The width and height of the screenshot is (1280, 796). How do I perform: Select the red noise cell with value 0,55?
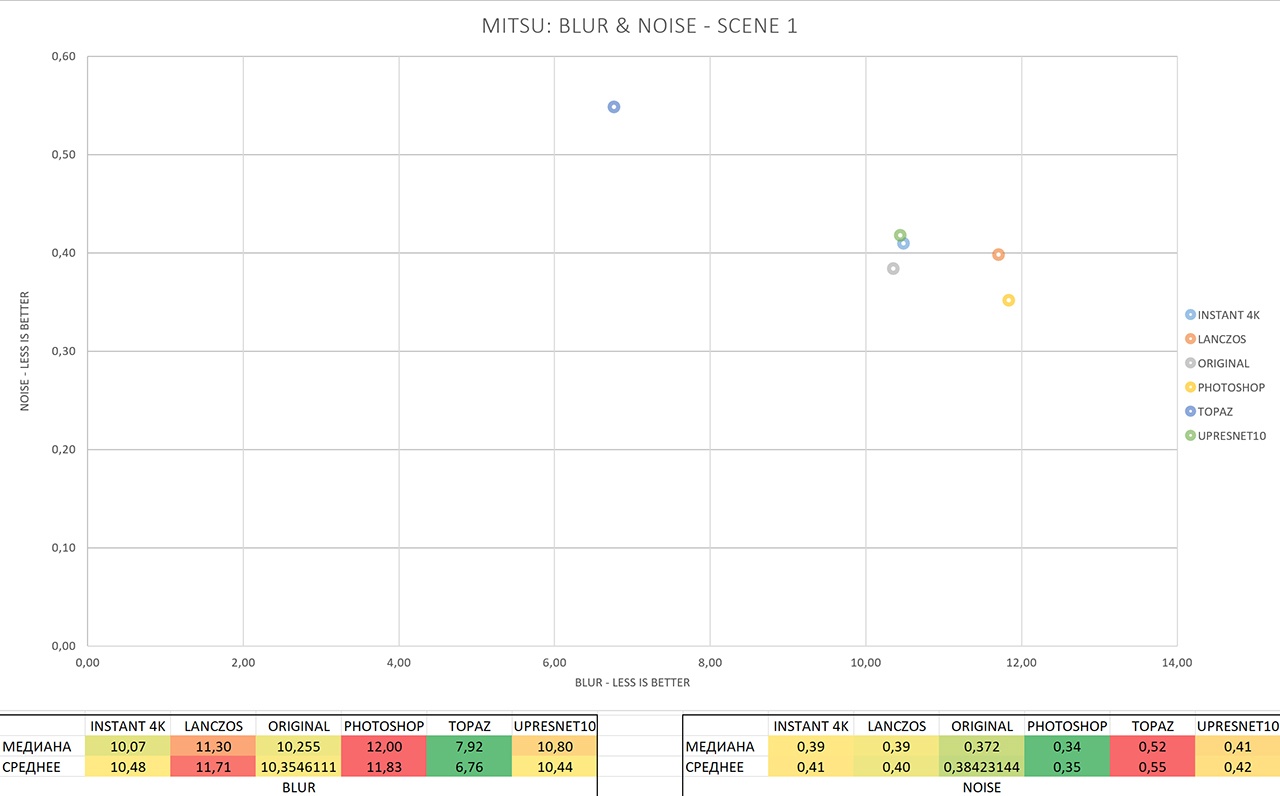(x=1152, y=766)
